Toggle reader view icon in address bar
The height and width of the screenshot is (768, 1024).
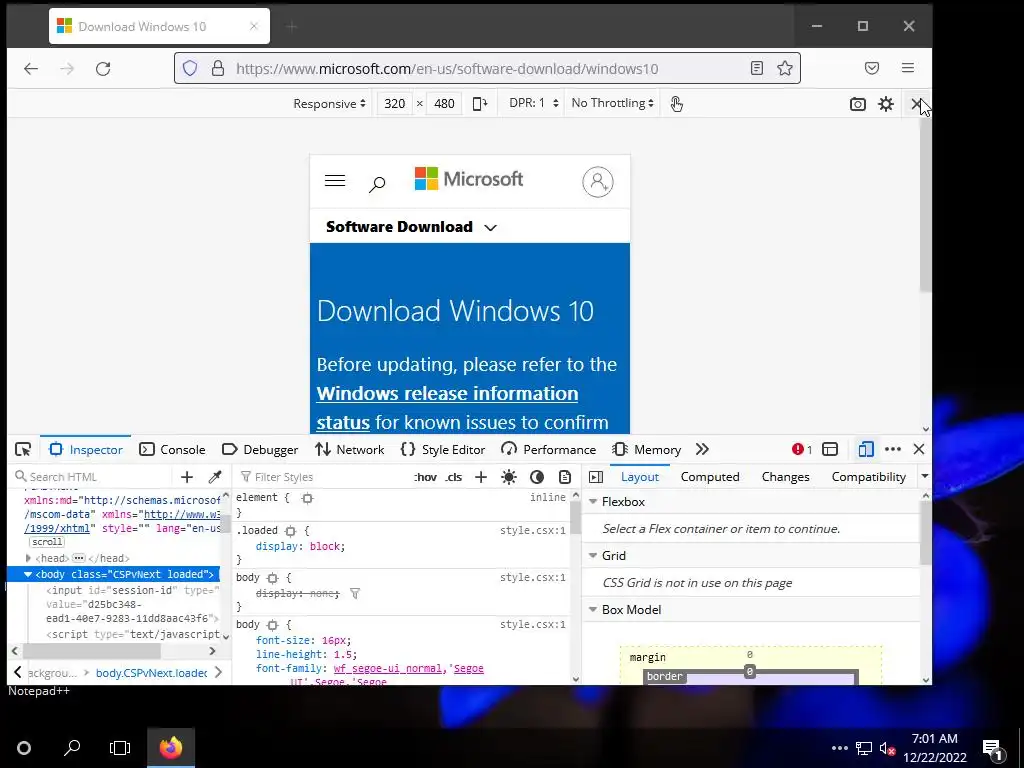pyautogui.click(x=757, y=68)
